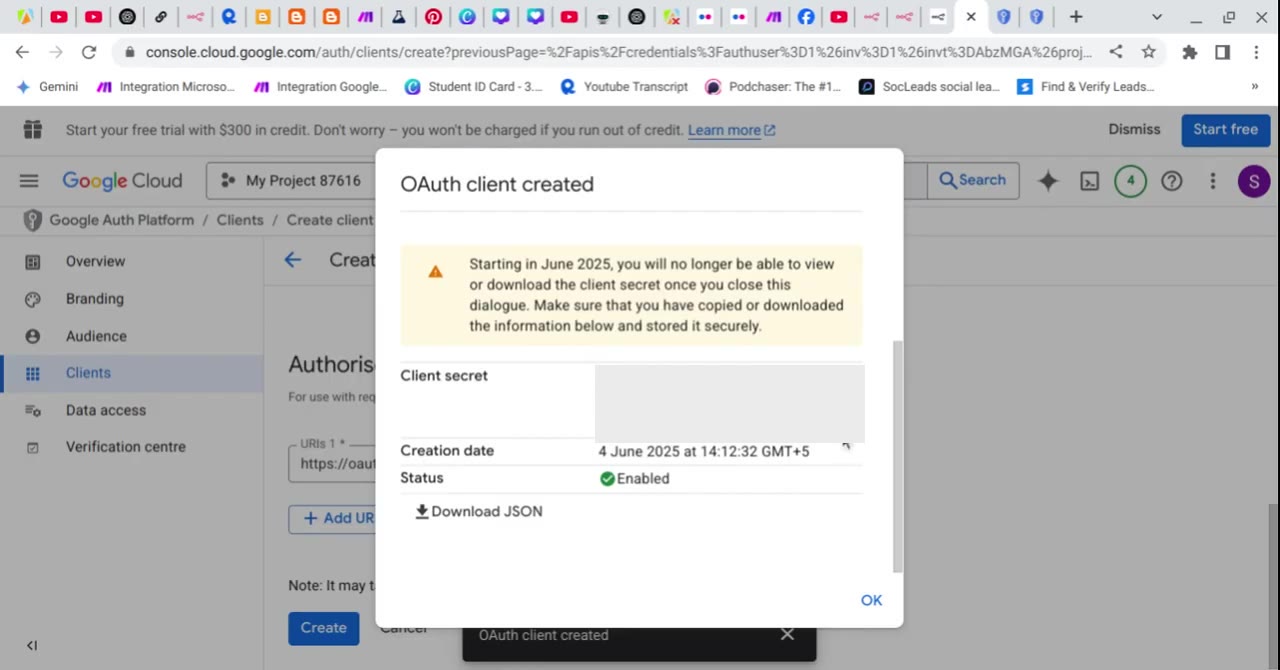The height and width of the screenshot is (670, 1280).
Task: Open Verification centre in the sidebar
Action: pos(126,447)
